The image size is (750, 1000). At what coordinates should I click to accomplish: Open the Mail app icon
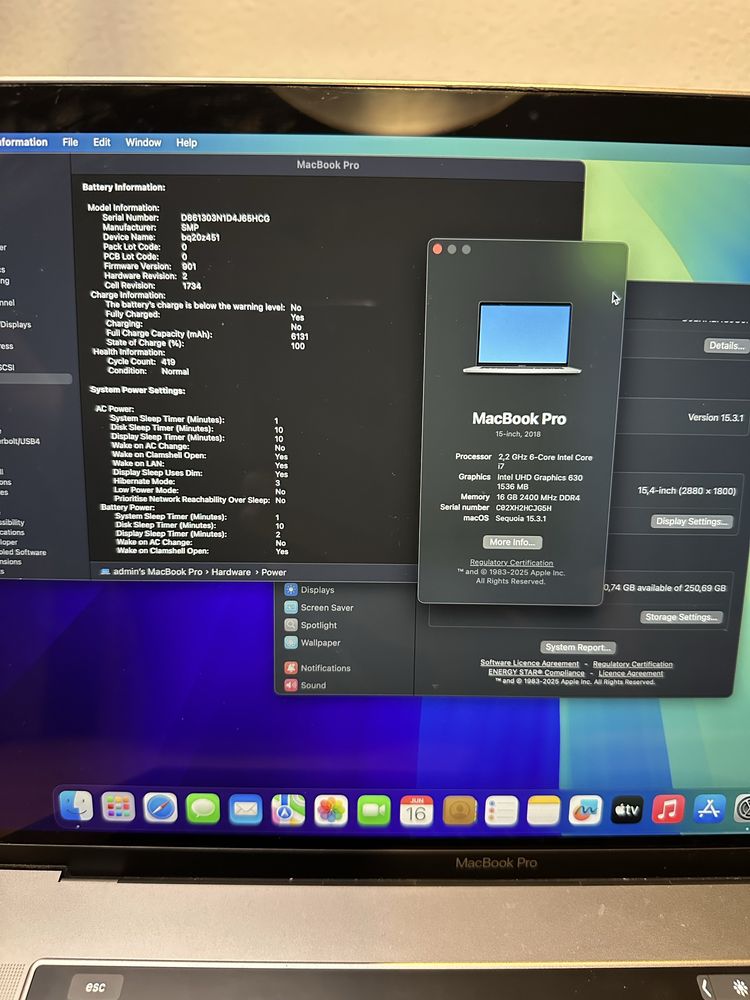click(x=246, y=810)
